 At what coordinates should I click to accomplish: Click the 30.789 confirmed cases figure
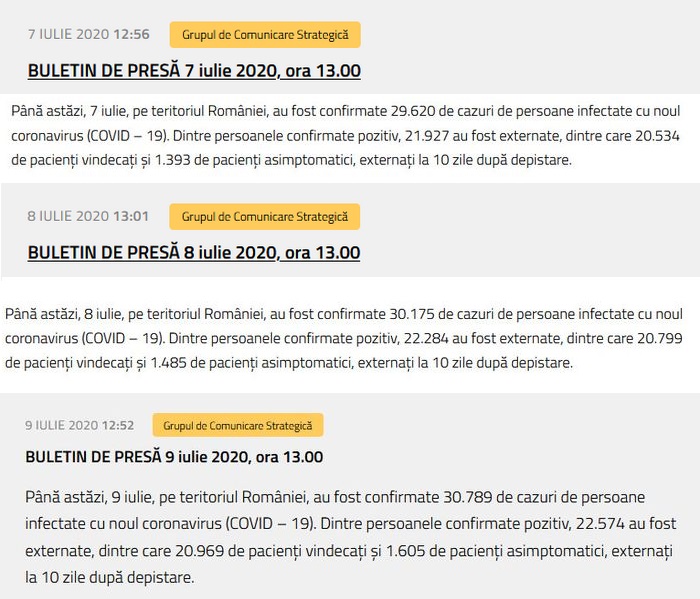467,497
